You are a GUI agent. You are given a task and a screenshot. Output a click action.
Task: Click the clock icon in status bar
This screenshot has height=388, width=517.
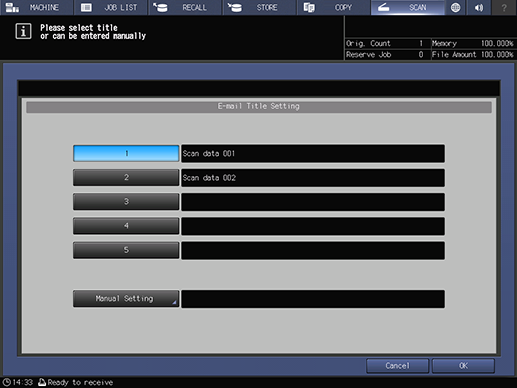click(x=7, y=382)
